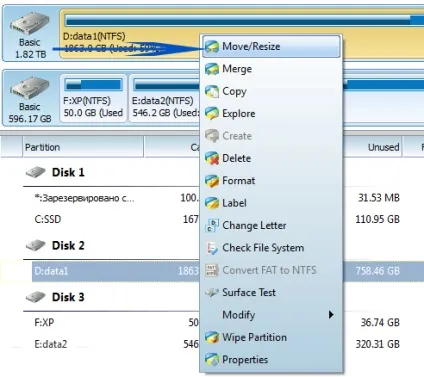Screen dimensions: 424x377
Task: Select Wipe Partition menu entry
Action: (272, 337)
